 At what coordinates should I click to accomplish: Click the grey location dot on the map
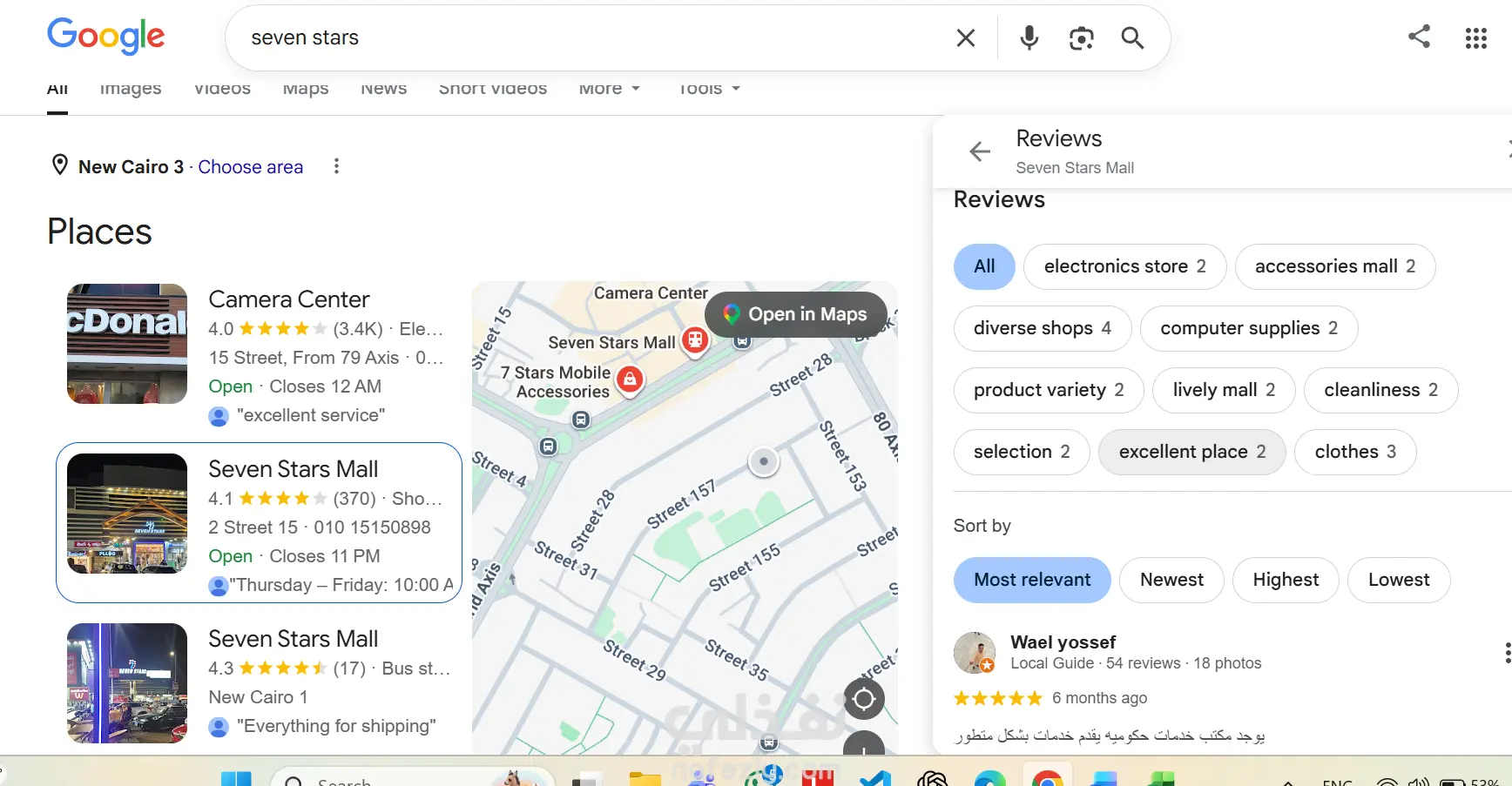click(x=764, y=461)
